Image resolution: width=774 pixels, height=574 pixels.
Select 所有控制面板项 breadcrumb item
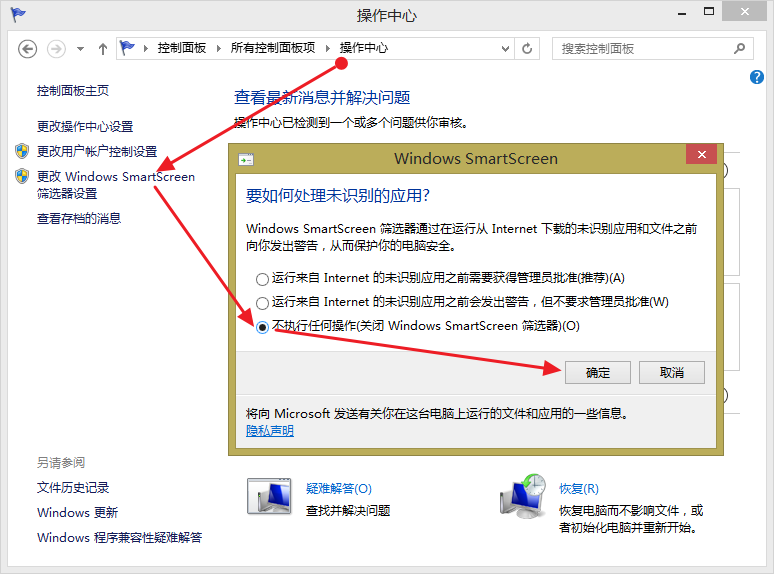pos(272,48)
